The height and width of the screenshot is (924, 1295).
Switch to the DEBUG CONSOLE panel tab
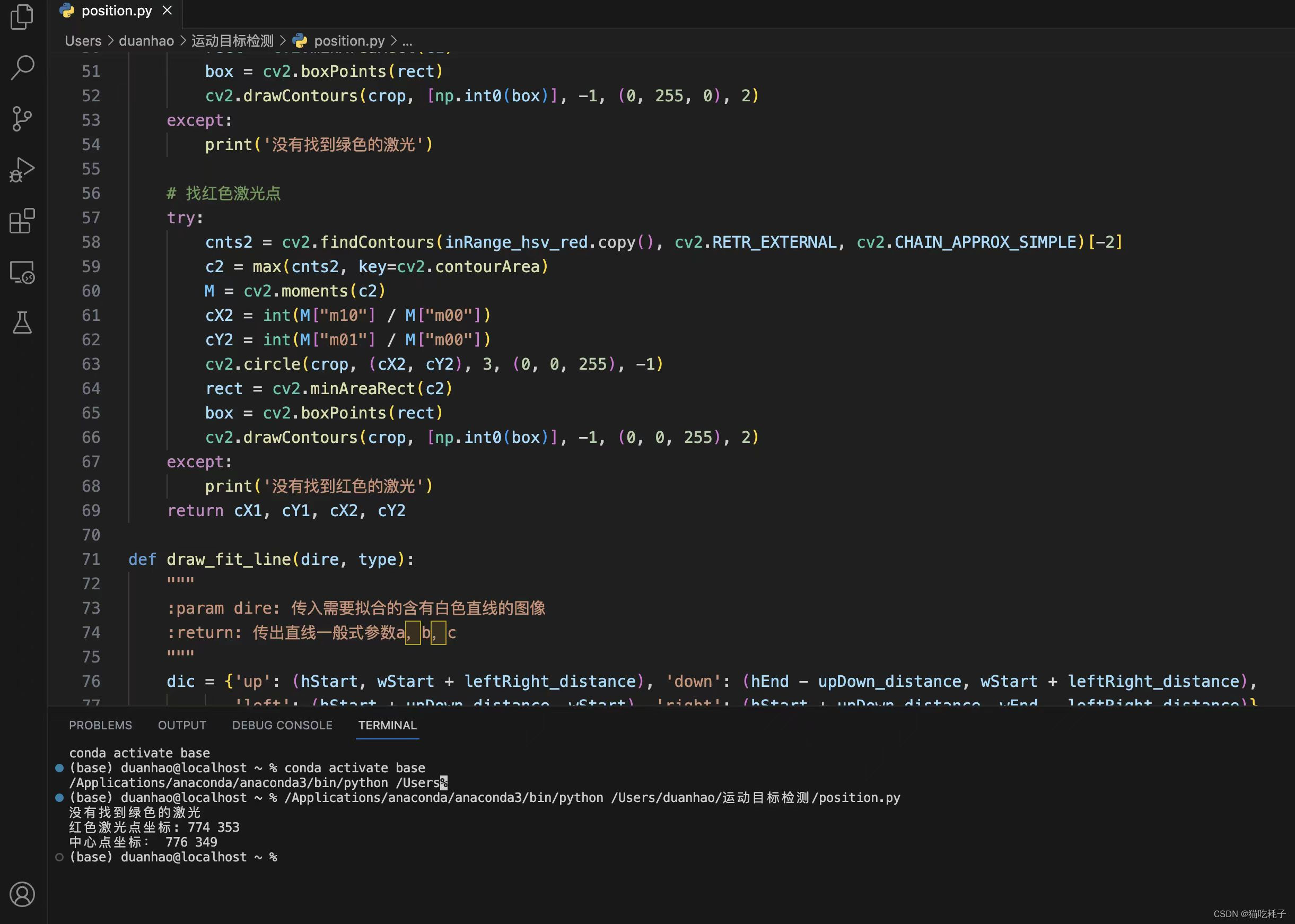[282, 726]
